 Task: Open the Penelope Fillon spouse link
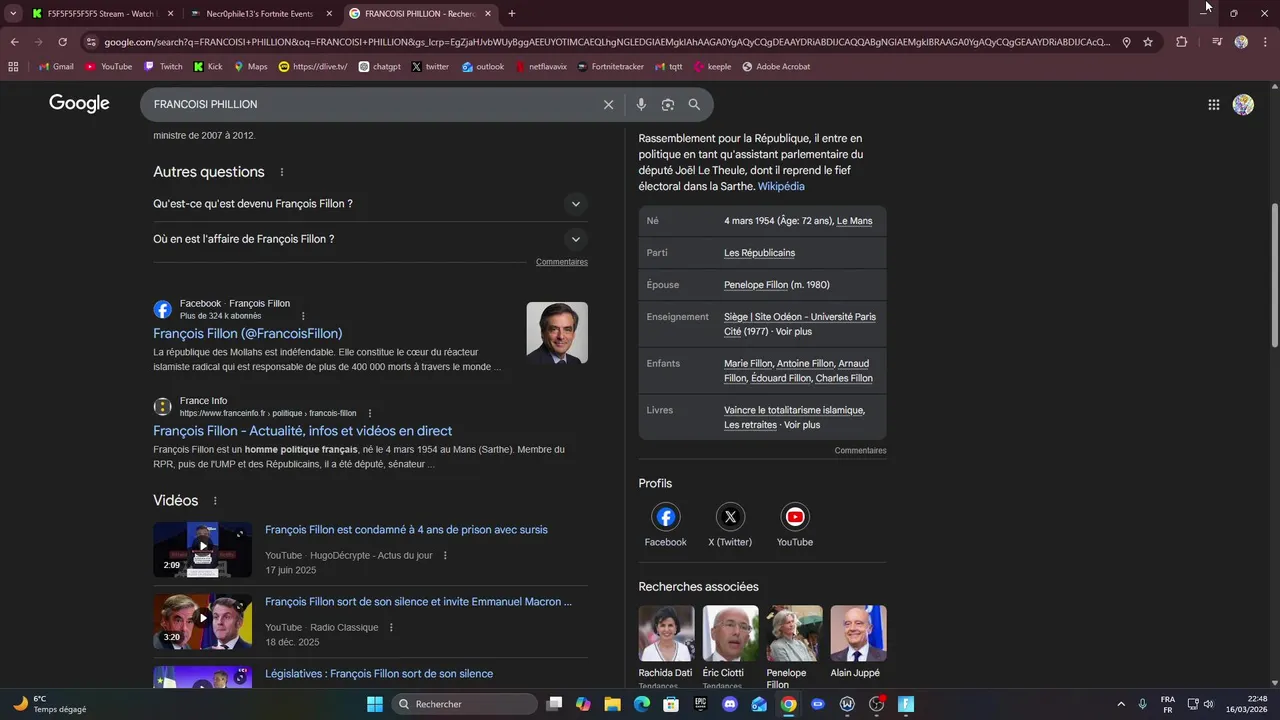click(756, 285)
